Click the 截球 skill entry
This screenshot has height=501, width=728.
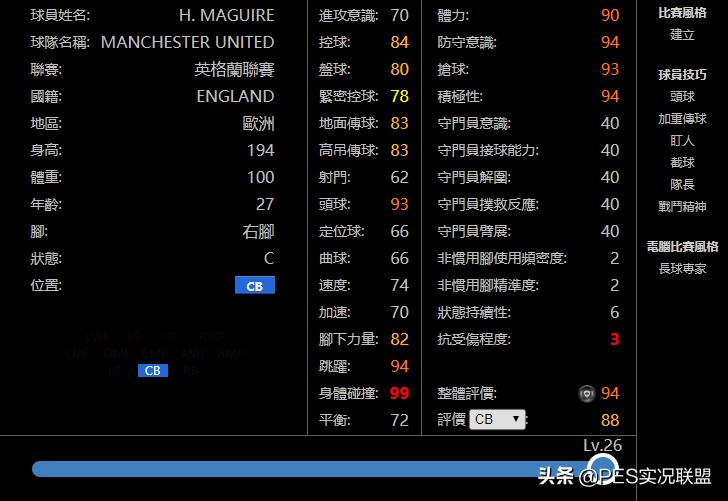point(682,163)
